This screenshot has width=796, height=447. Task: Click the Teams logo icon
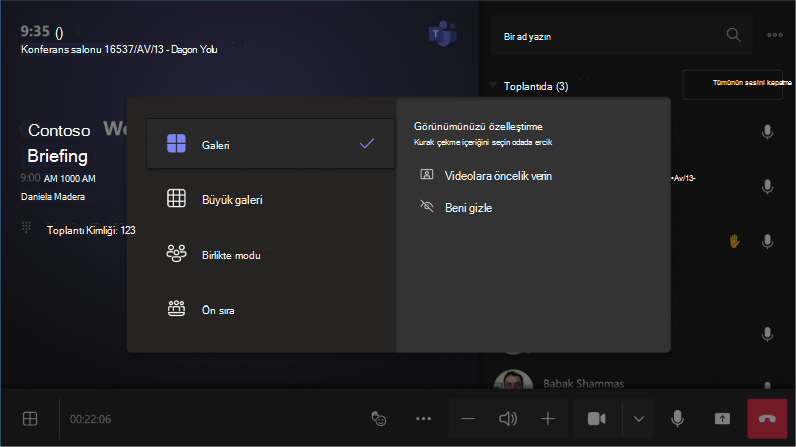pos(443,34)
